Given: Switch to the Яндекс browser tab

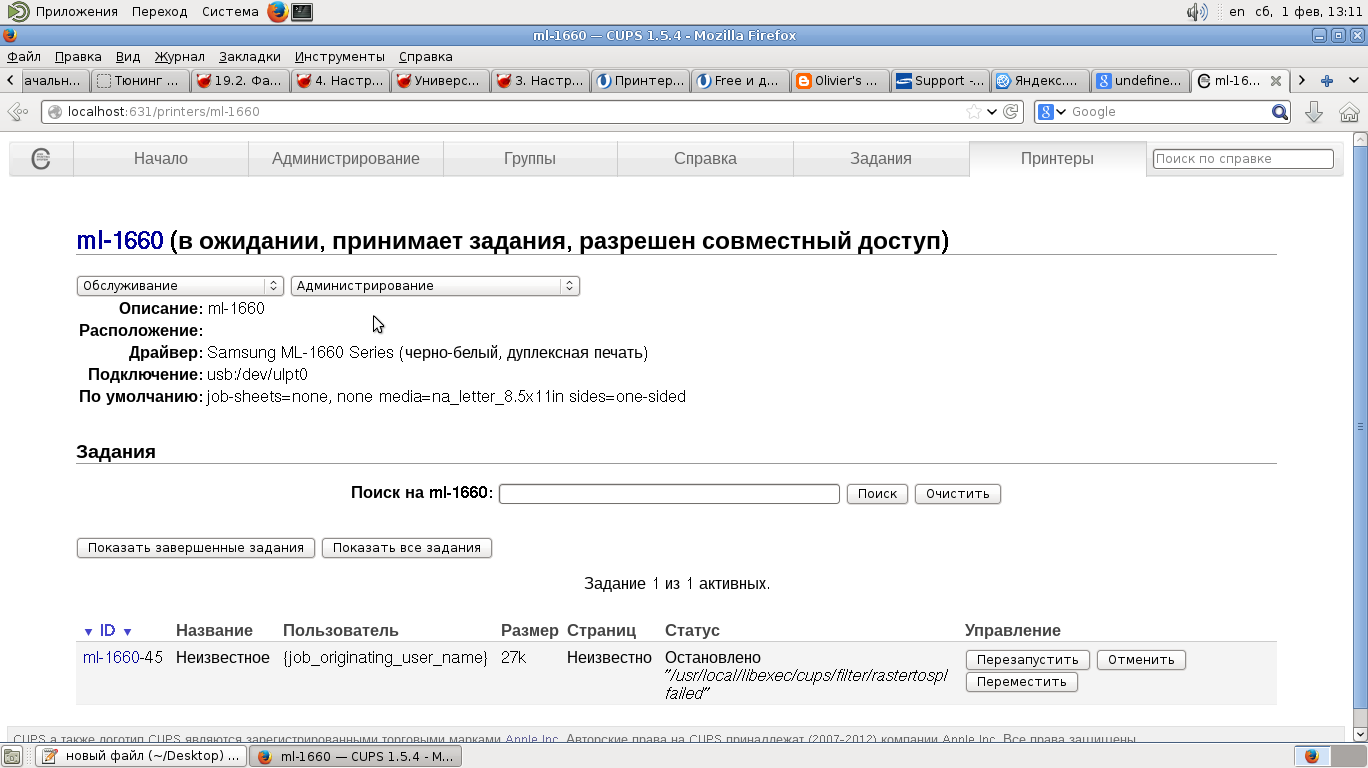Looking at the screenshot, I should pos(1040,81).
